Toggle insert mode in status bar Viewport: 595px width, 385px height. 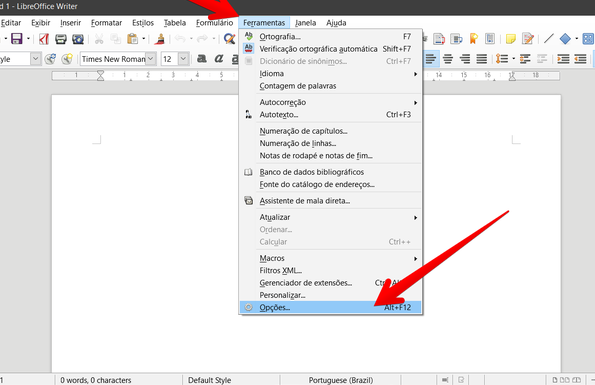point(445,380)
